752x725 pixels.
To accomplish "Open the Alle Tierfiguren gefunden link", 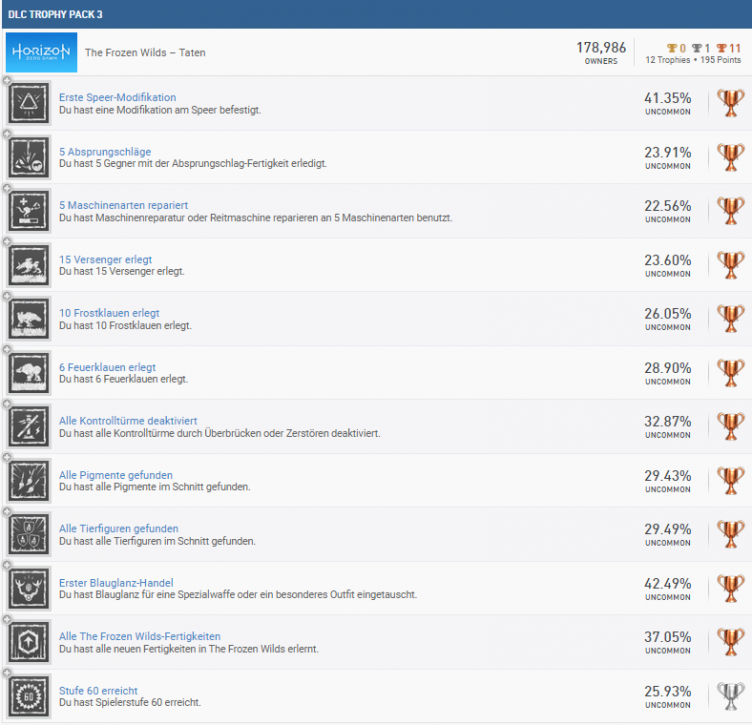I will coord(119,529).
